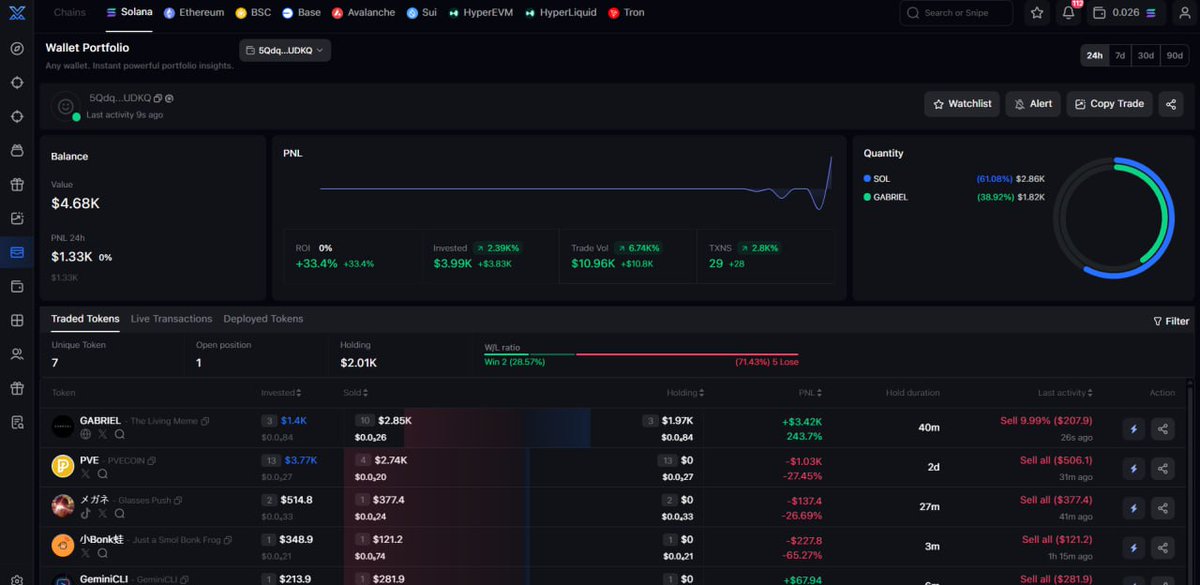Open wallet selector 5Qdq...UDKQ dropdown
This screenshot has height=585, width=1200.
285,50
